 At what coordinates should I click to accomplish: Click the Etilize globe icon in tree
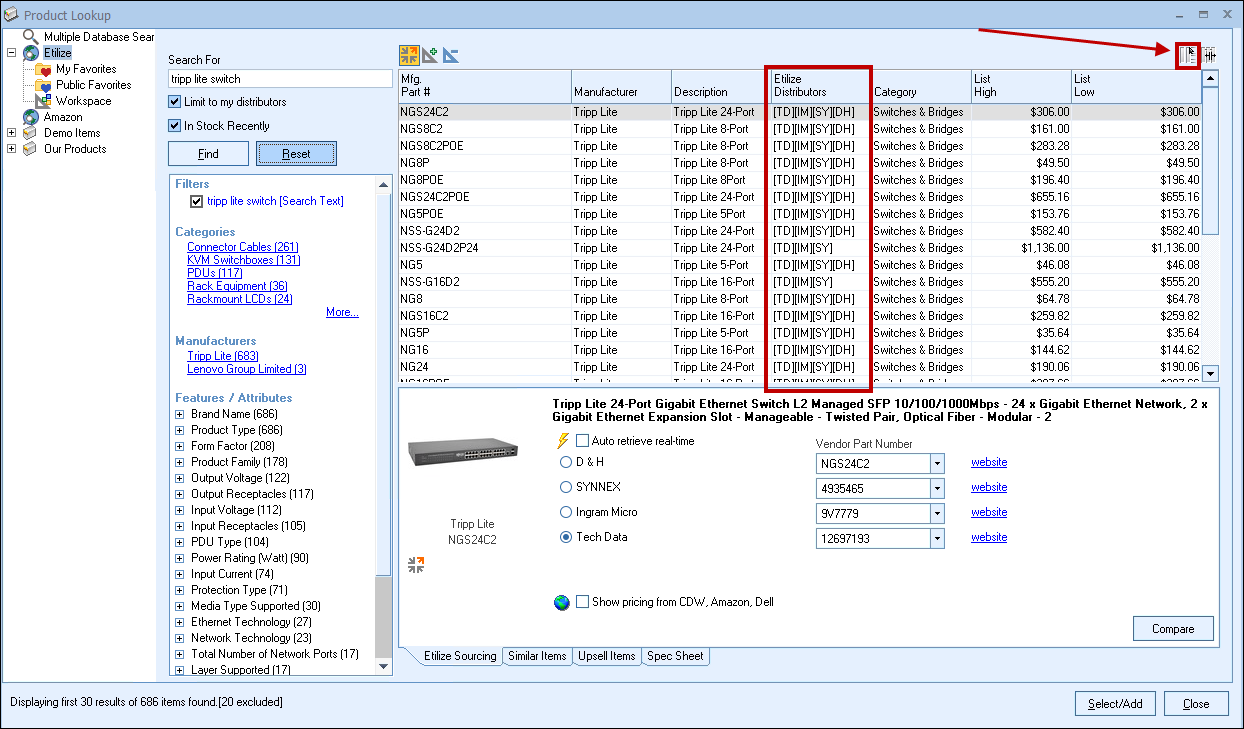tap(31, 53)
